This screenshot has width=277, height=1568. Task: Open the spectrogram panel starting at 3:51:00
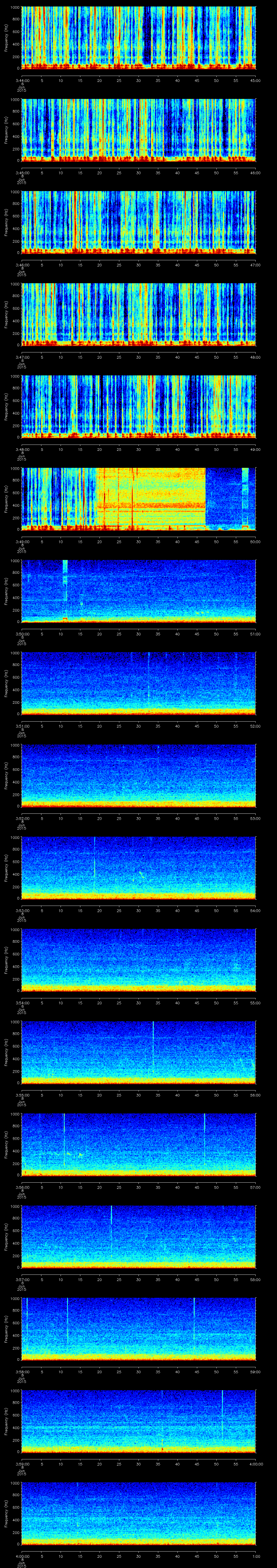[x=139, y=683]
